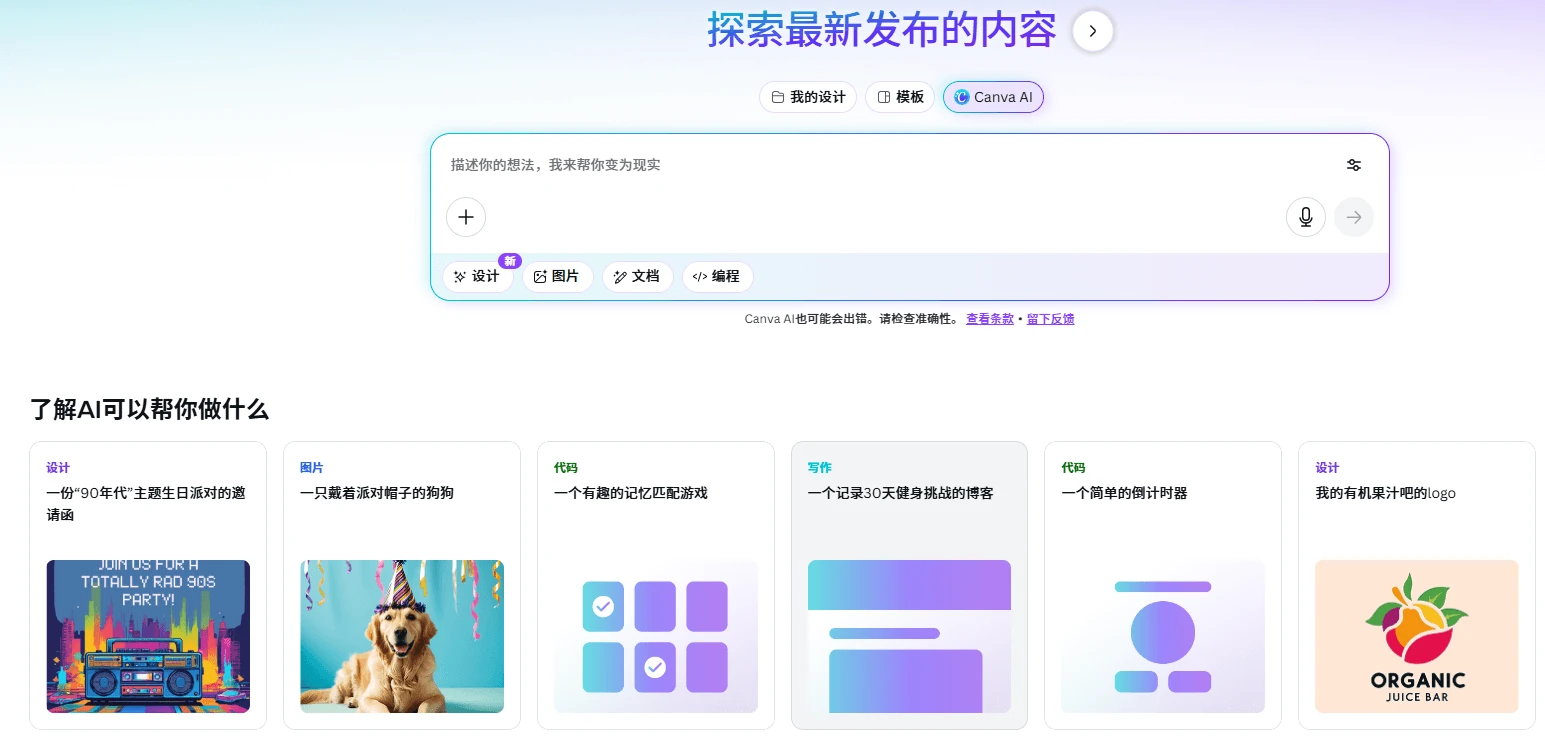Screen dimensions: 1545x740
Task: Switch to the 模板 tab
Action: click(900, 97)
